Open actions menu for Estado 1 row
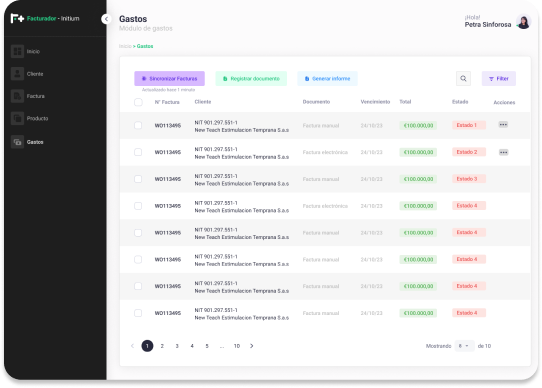The height and width of the screenshot is (388, 542). pyautogui.click(x=503, y=124)
